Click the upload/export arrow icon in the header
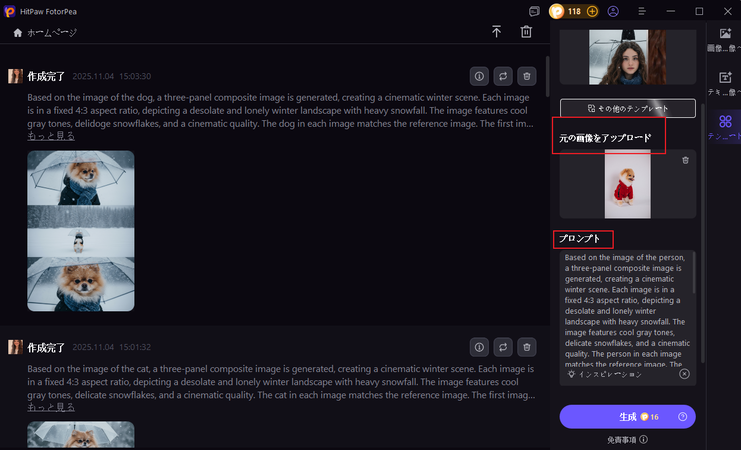Viewport: 741px width, 450px height. (497, 32)
